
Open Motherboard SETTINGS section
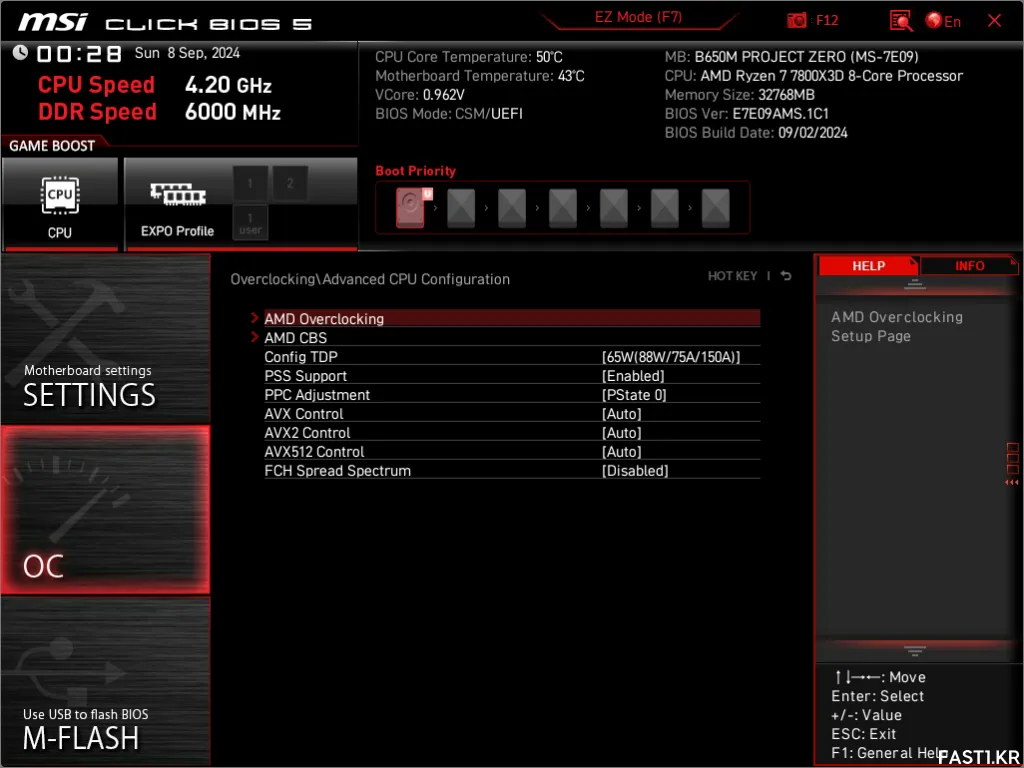pos(105,339)
